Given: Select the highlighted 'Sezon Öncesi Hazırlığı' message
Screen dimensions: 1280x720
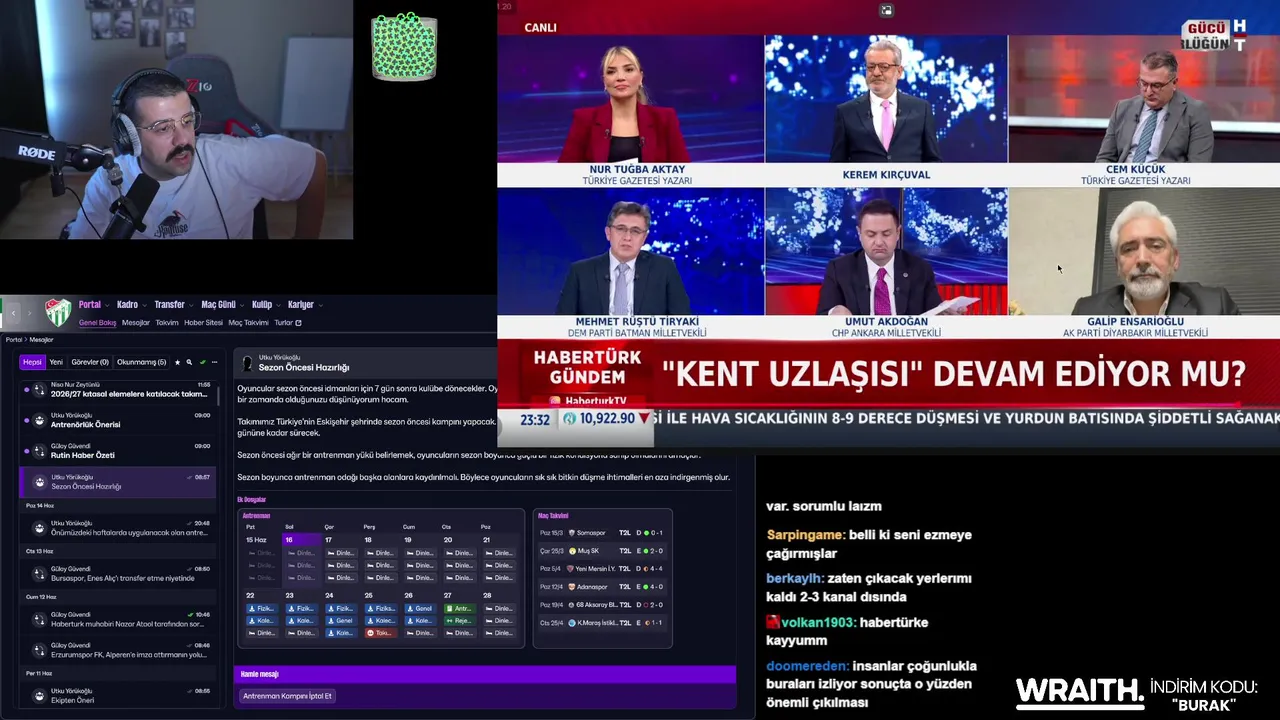Looking at the screenshot, I should 118,482.
